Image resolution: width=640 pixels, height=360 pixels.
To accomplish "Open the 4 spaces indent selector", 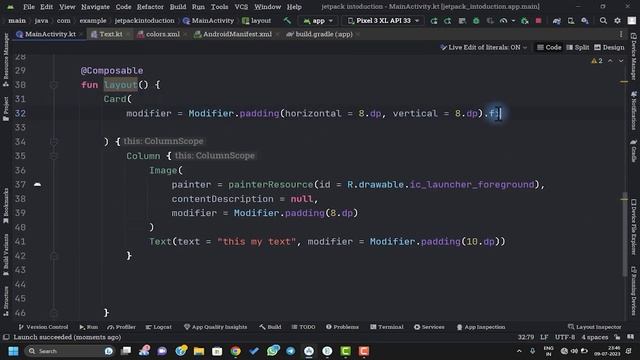I will pyautogui.click(x=595, y=337).
